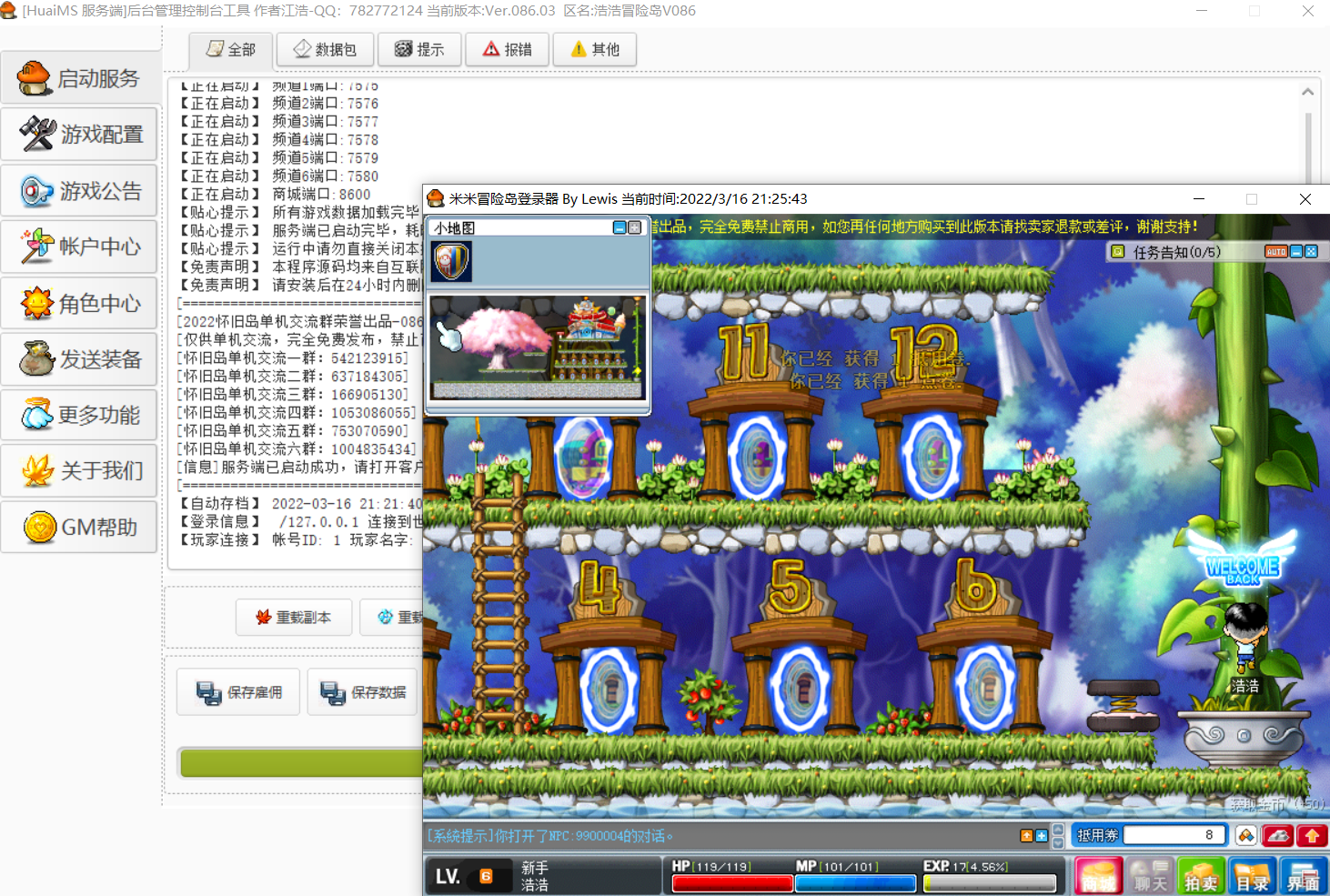Image resolution: width=1330 pixels, height=896 pixels.
Task: Open 目录 menu button
Action: coord(1252,876)
